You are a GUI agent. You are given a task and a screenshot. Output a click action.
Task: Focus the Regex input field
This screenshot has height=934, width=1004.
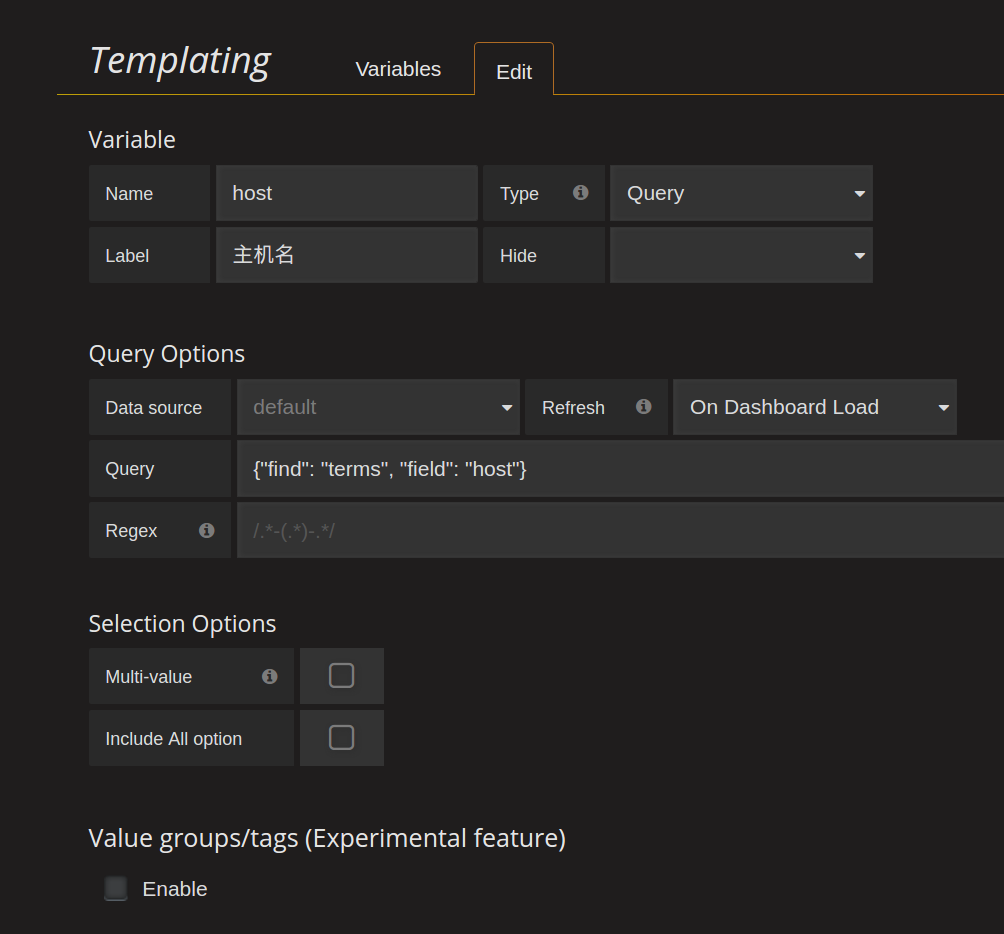(x=620, y=531)
